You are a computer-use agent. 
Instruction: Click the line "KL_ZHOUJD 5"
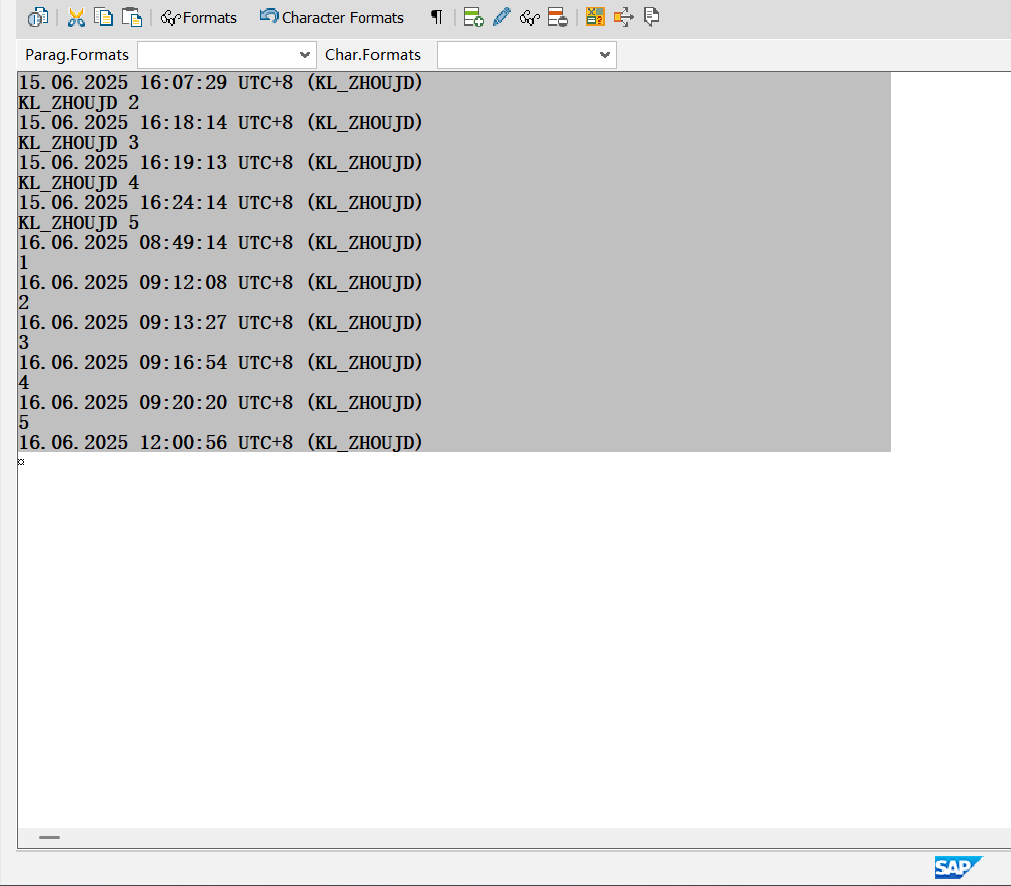pos(79,222)
